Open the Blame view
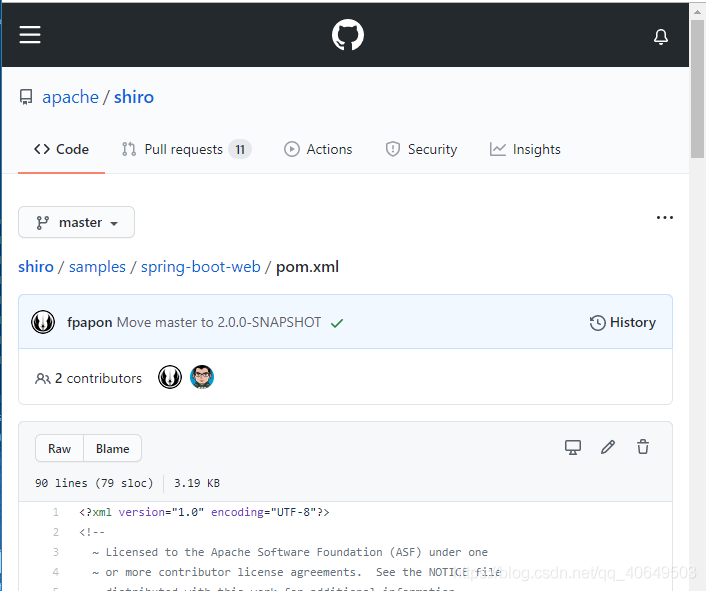The width and height of the screenshot is (706, 591). (113, 448)
